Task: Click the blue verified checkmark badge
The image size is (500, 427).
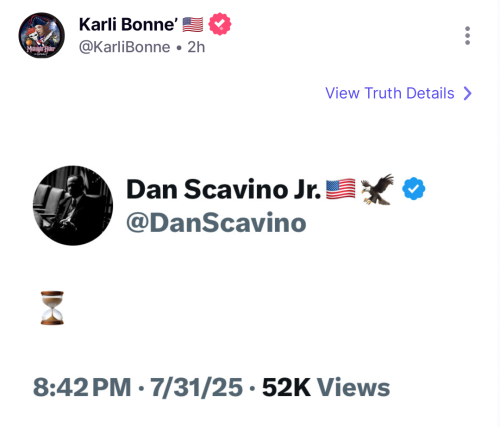Action: coord(413,189)
